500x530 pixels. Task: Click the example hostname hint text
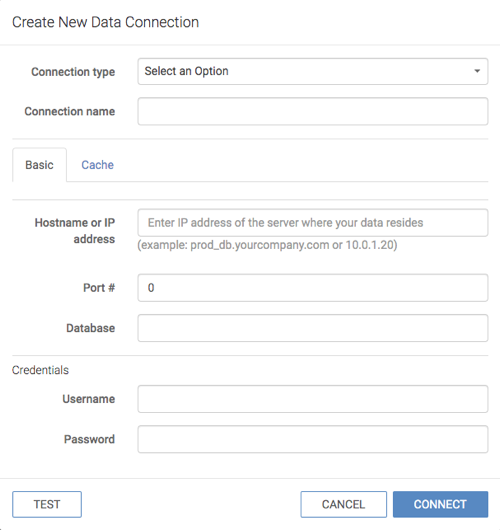click(x=267, y=245)
